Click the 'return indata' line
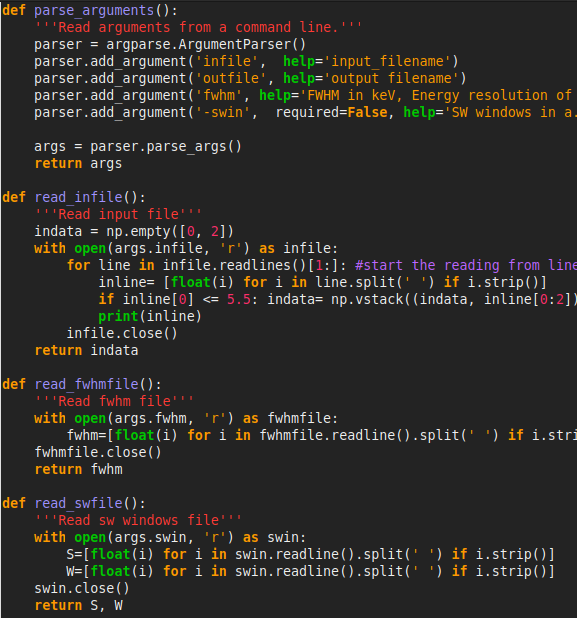Screen dimensions: 577x618 coord(86,350)
